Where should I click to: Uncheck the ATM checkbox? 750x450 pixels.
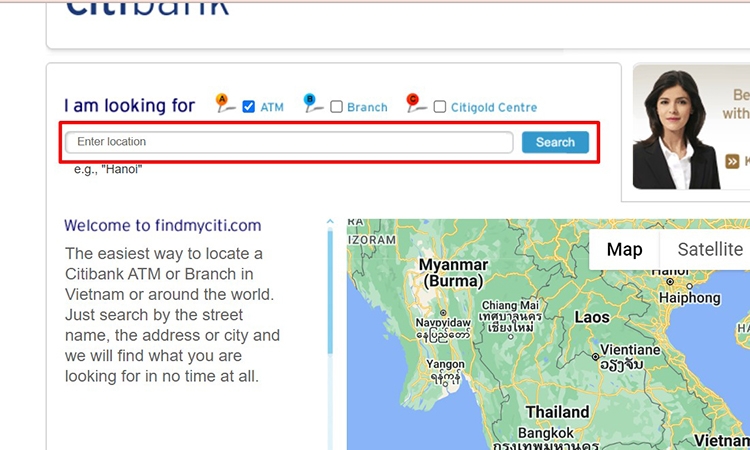(x=248, y=107)
